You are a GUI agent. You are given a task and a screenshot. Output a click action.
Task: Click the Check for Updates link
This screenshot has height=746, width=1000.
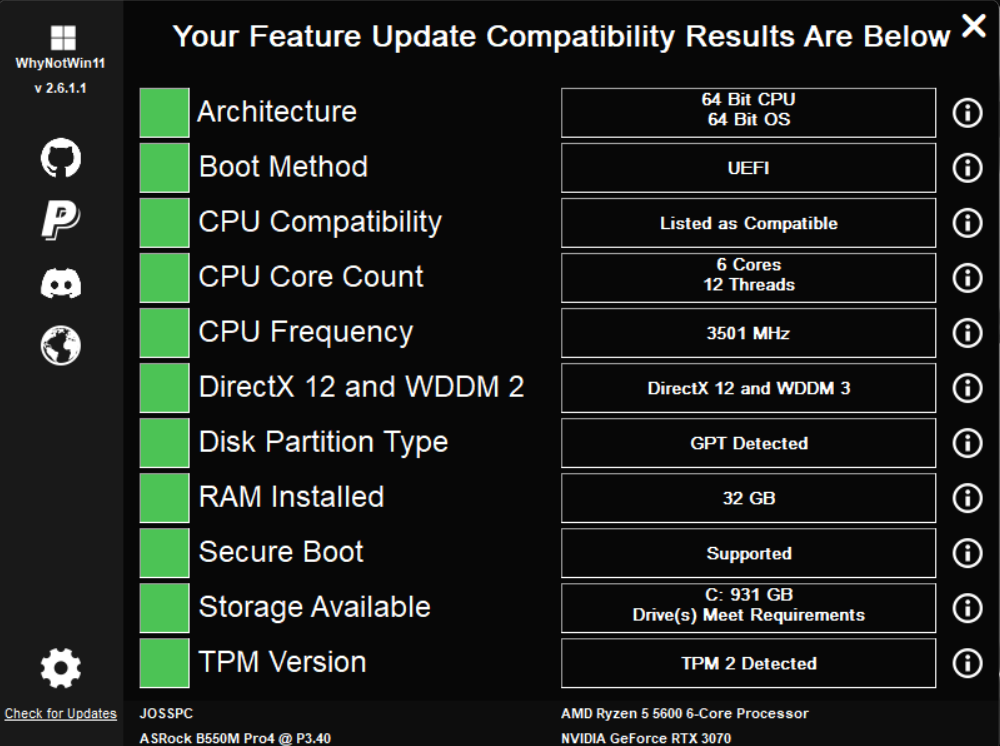[x=61, y=713]
